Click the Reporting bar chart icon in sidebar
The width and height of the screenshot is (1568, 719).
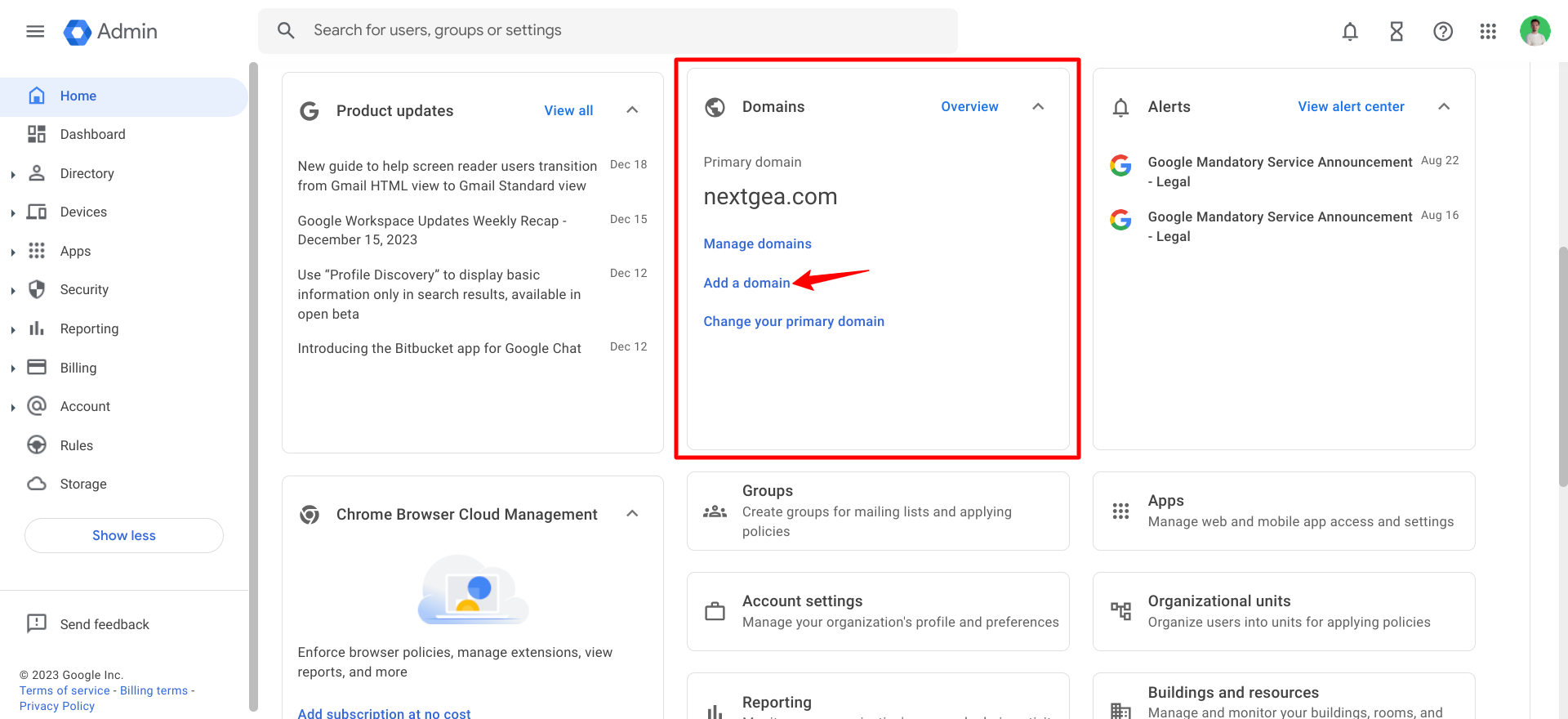pyautogui.click(x=37, y=328)
